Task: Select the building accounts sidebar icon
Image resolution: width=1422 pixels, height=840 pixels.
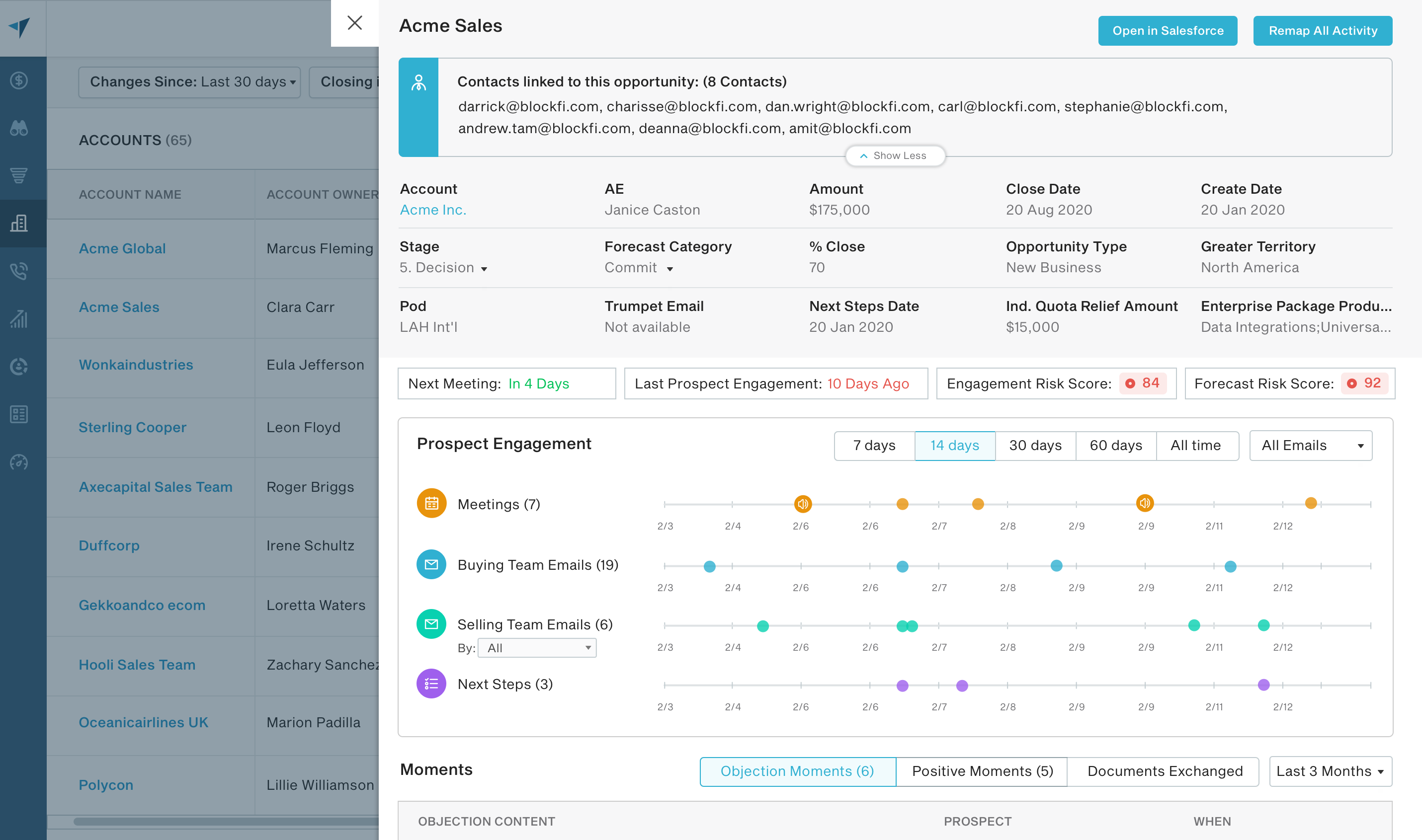Action: 19,223
